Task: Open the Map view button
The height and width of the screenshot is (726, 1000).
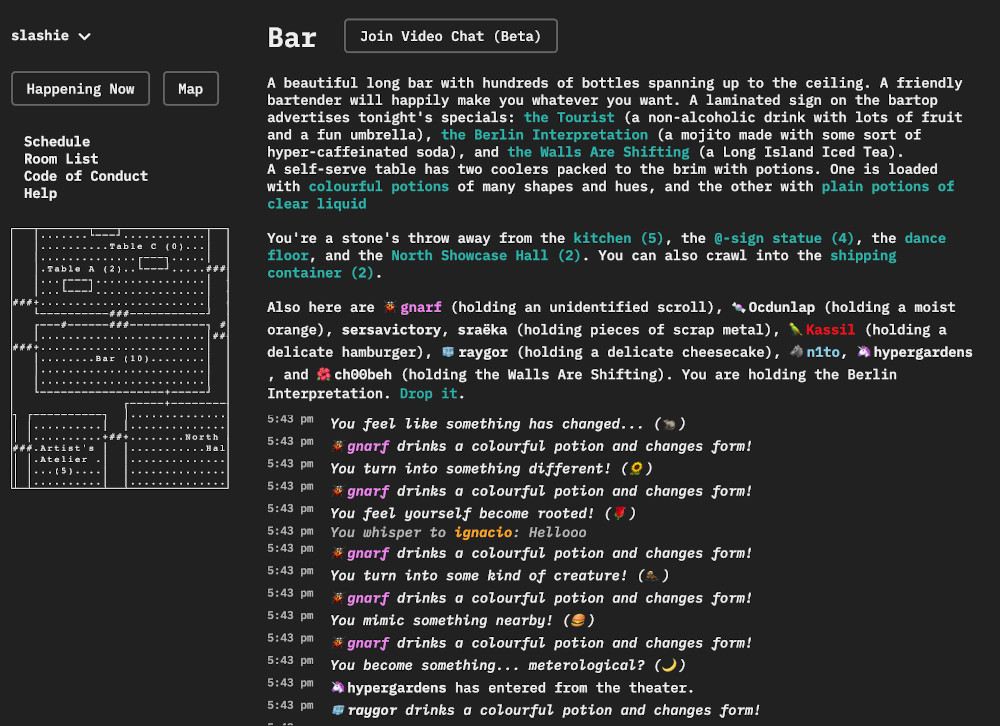Action: pyautogui.click(x=190, y=89)
